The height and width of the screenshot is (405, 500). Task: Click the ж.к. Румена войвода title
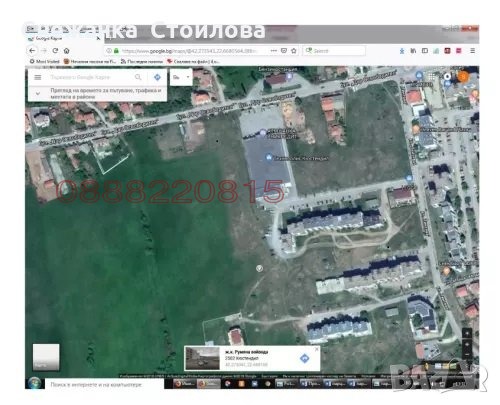246,352
